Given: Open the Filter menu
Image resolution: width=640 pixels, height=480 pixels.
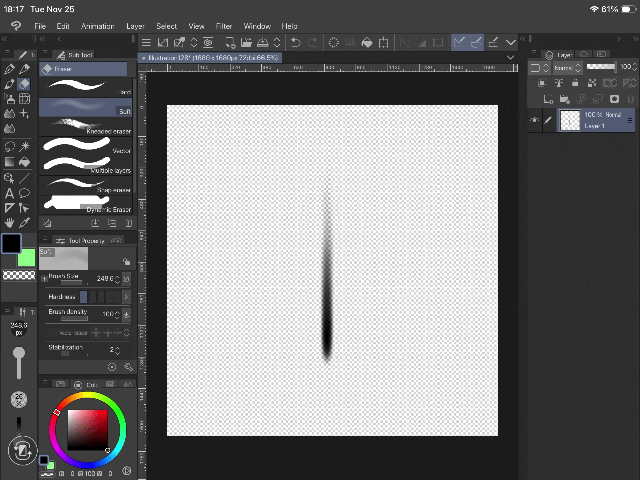Looking at the screenshot, I should [x=224, y=26].
